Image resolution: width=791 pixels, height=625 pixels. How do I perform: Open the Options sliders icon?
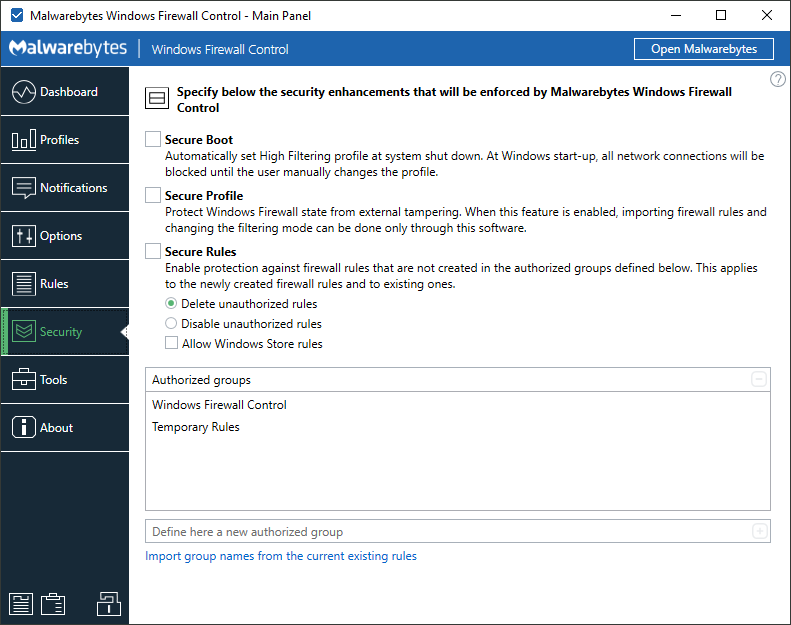pyautogui.click(x=24, y=236)
